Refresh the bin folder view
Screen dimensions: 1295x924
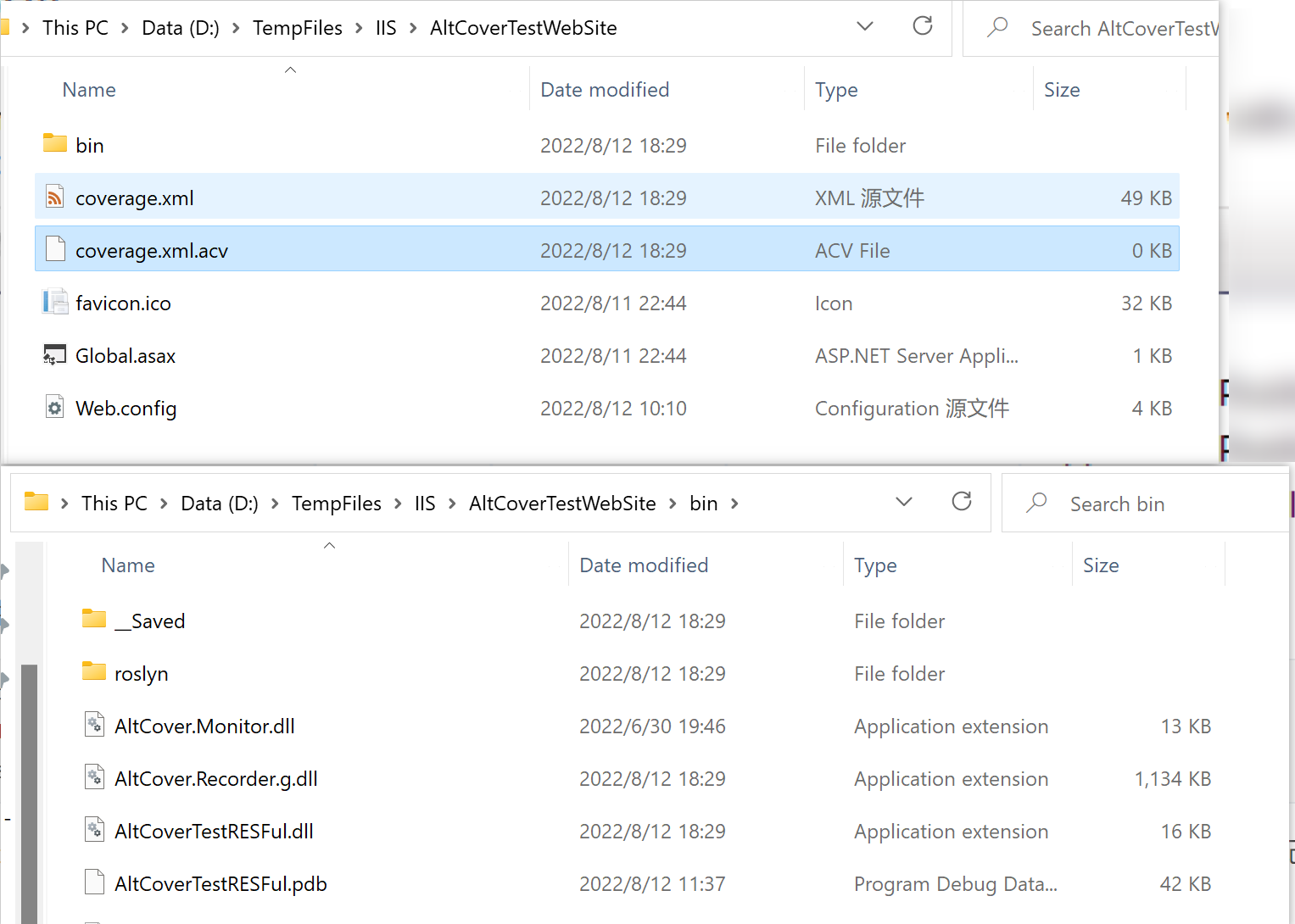962,502
